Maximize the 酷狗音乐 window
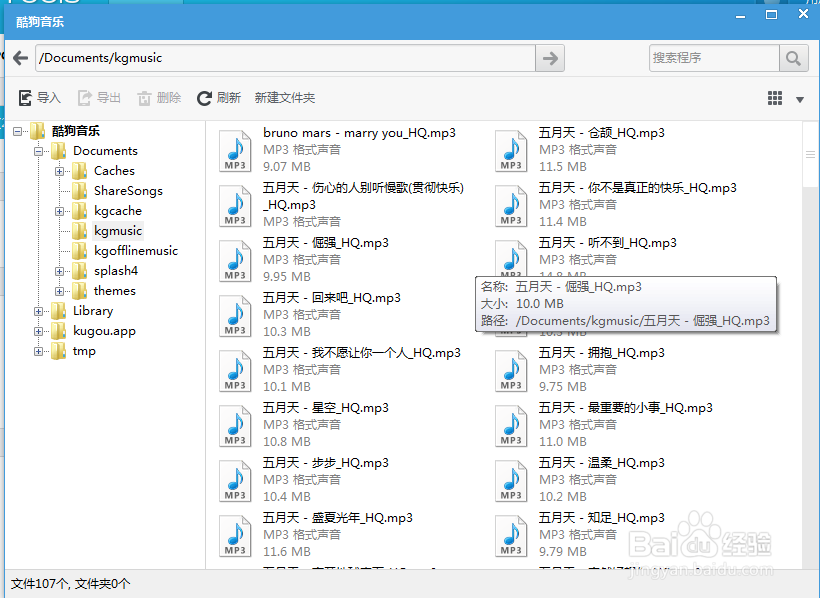This screenshot has height=598, width=820. pyautogui.click(x=771, y=15)
